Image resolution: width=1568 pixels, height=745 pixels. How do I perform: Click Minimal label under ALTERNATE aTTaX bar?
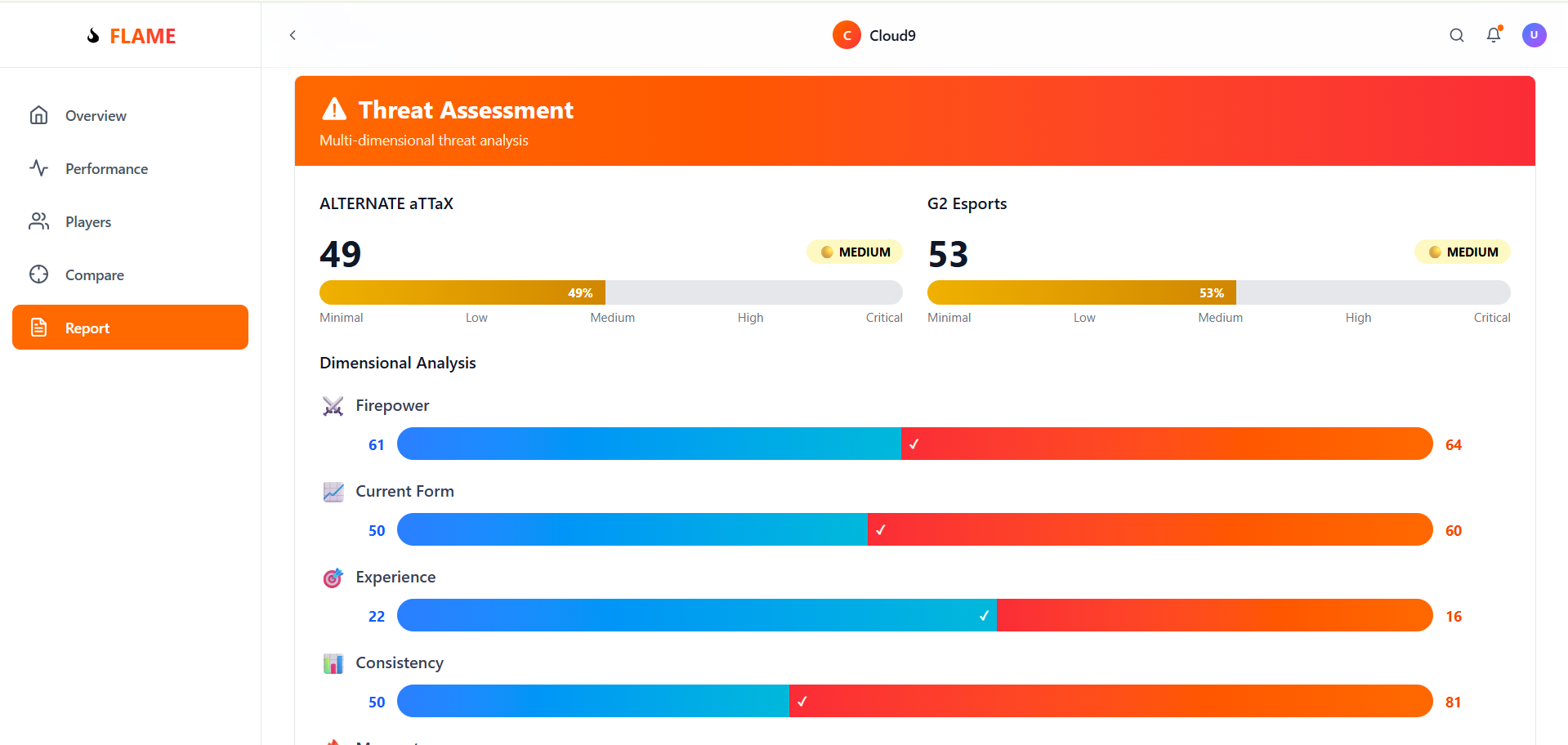pos(342,318)
